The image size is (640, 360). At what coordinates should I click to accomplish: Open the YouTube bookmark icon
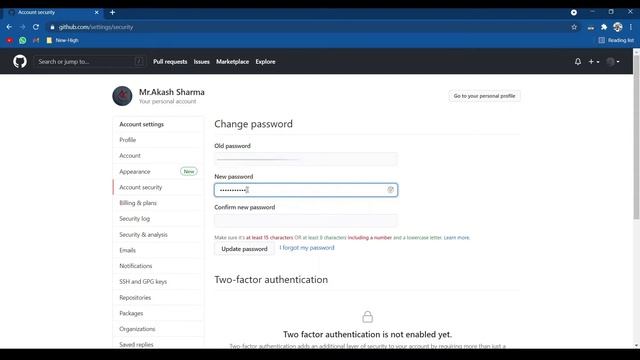tap(9, 40)
